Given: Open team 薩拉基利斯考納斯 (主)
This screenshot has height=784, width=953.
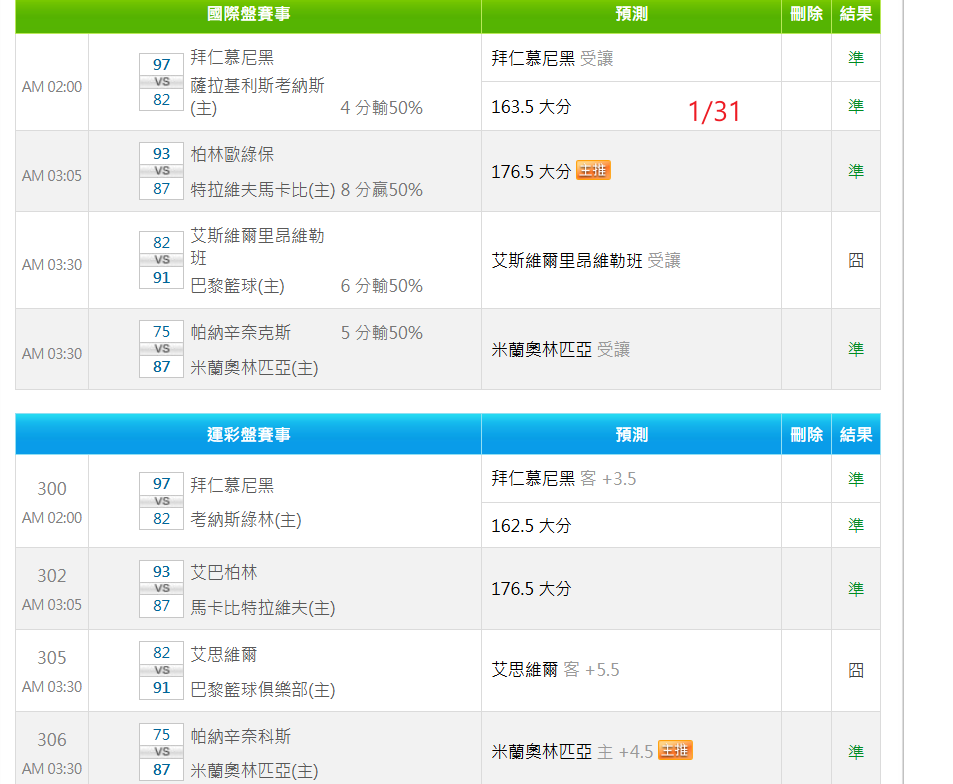Looking at the screenshot, I should point(257,96).
